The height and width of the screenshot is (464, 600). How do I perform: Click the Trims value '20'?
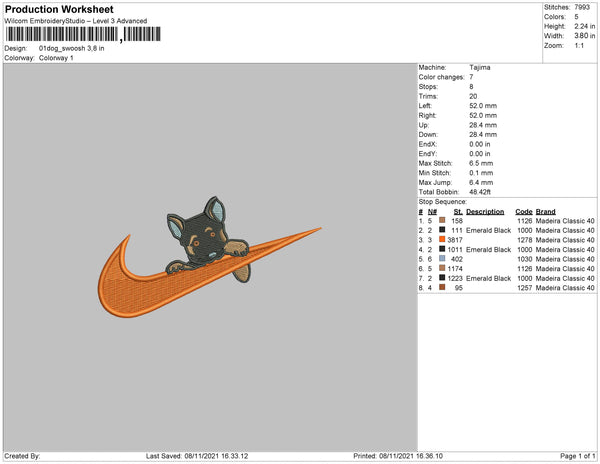[473, 96]
